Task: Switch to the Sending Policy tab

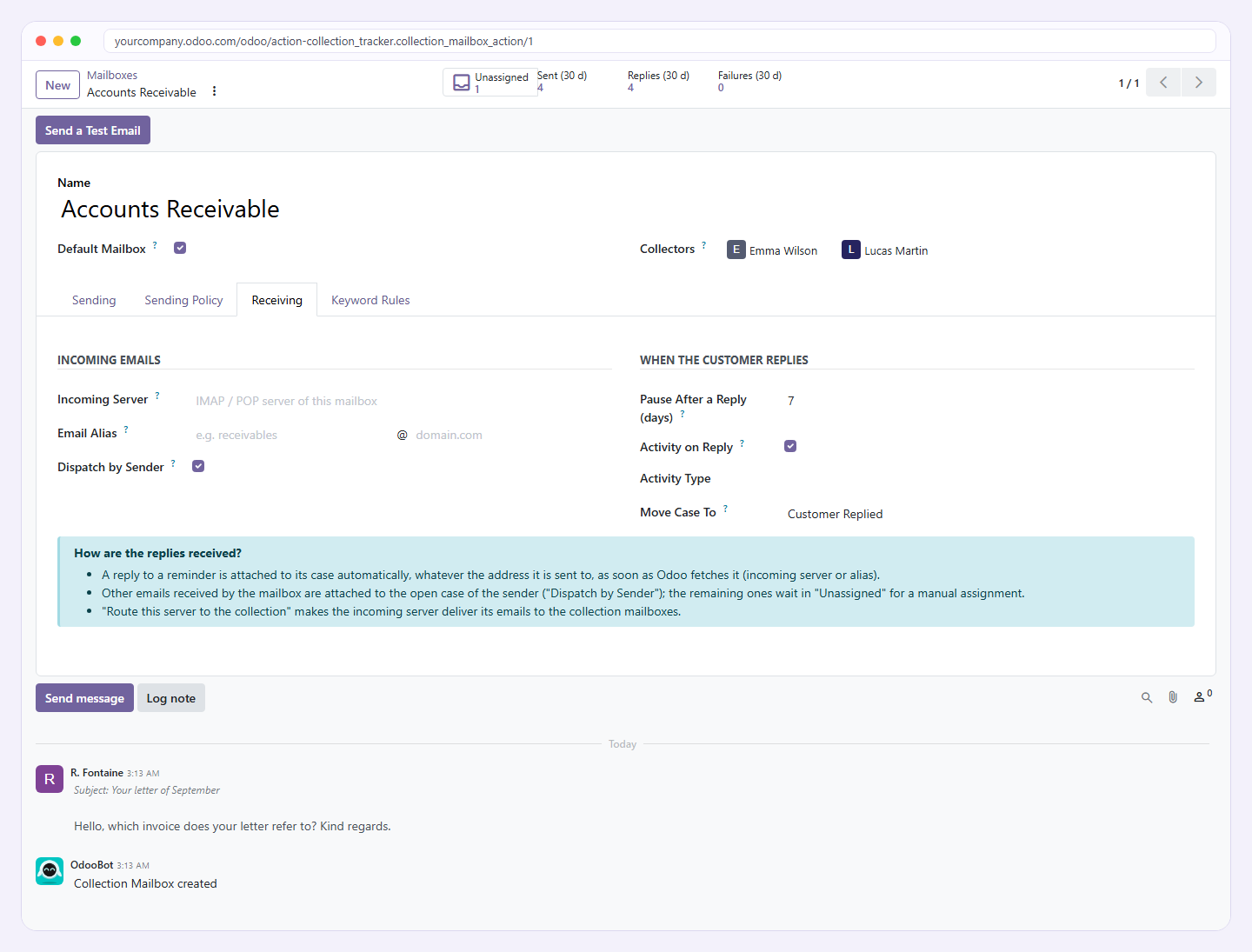Action: (183, 300)
